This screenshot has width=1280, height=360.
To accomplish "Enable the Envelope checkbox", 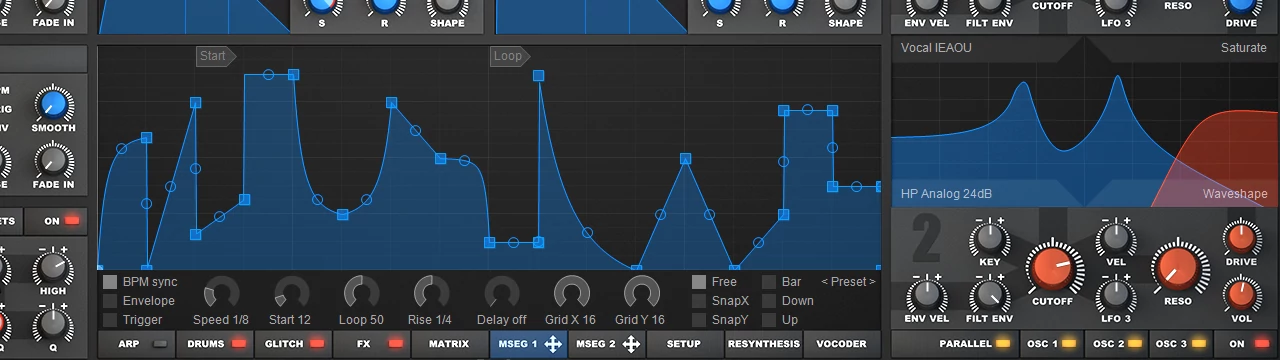I will (x=110, y=301).
